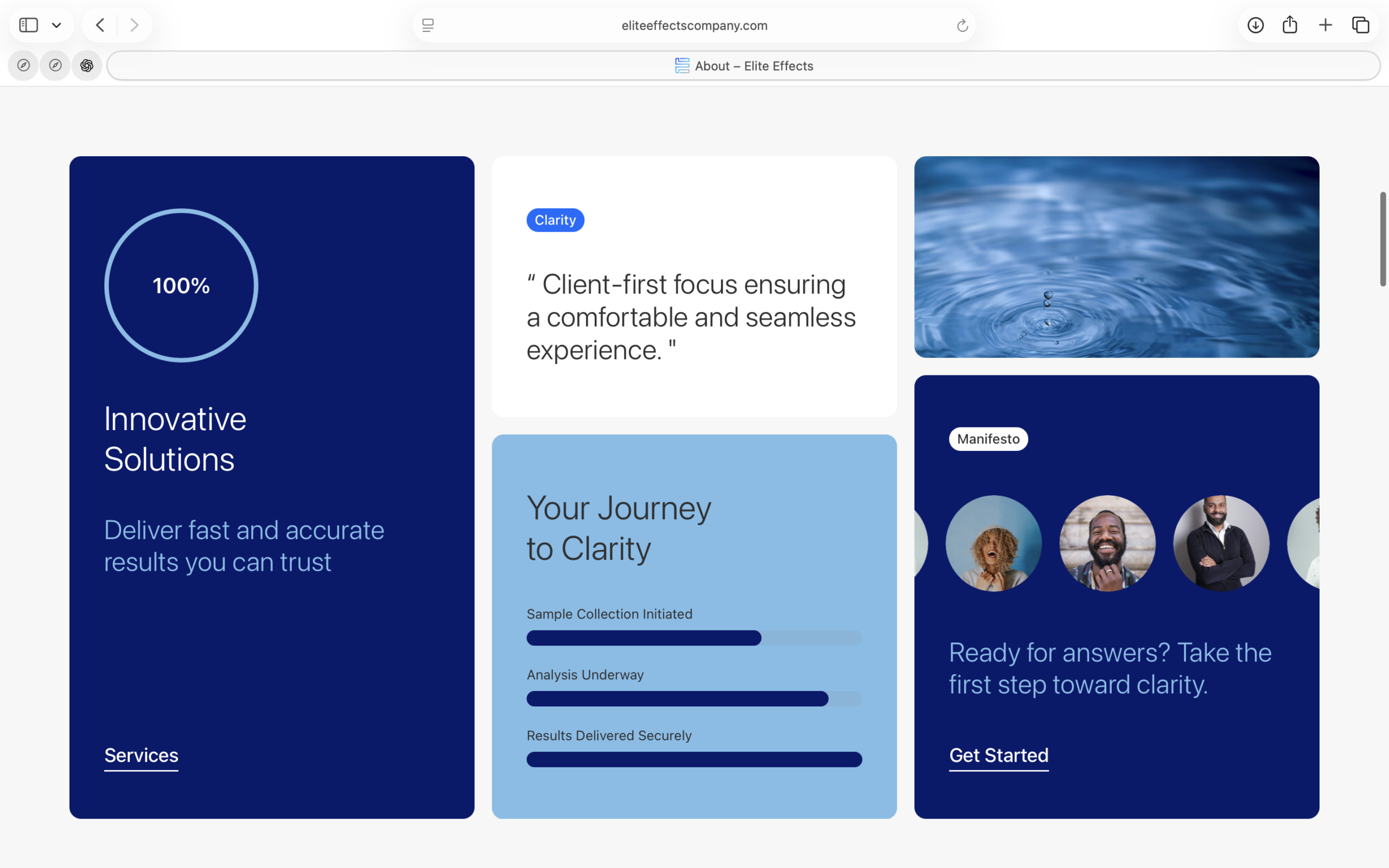Reload the current page

click(962, 25)
